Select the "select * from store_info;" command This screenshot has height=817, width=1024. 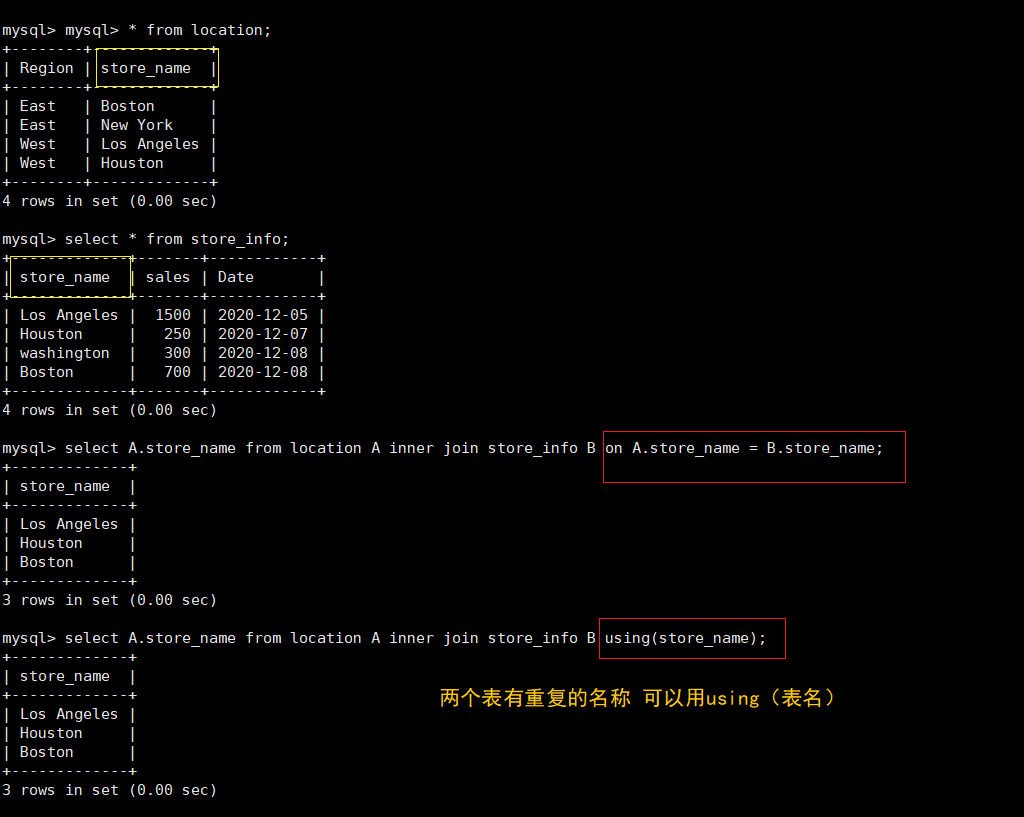176,239
